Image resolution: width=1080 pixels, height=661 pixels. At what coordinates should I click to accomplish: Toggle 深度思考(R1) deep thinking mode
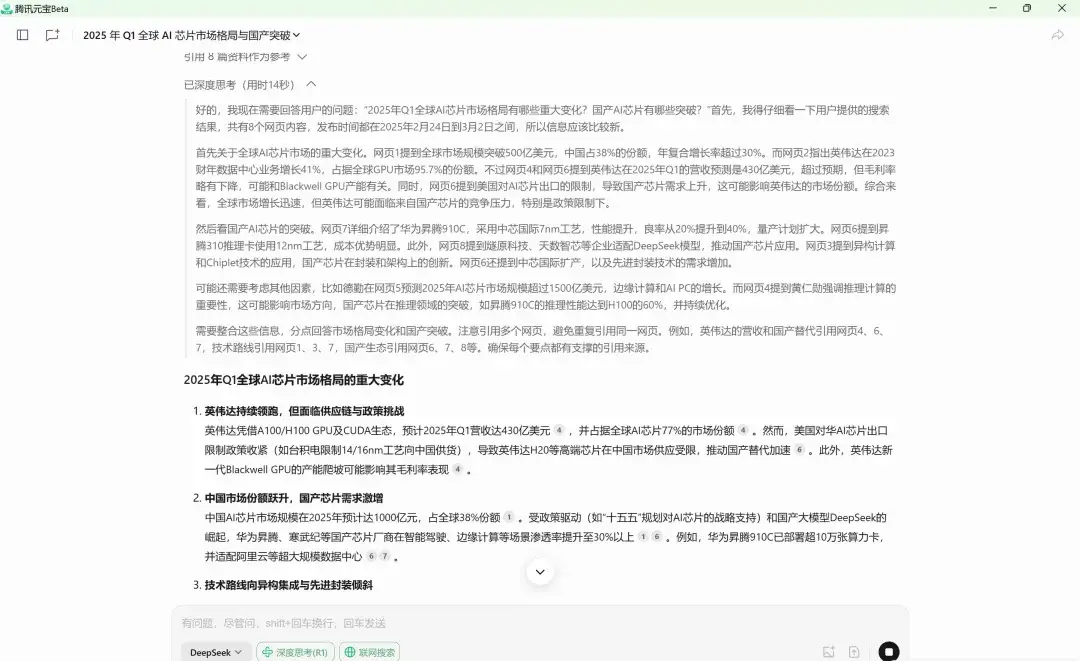[295, 652]
